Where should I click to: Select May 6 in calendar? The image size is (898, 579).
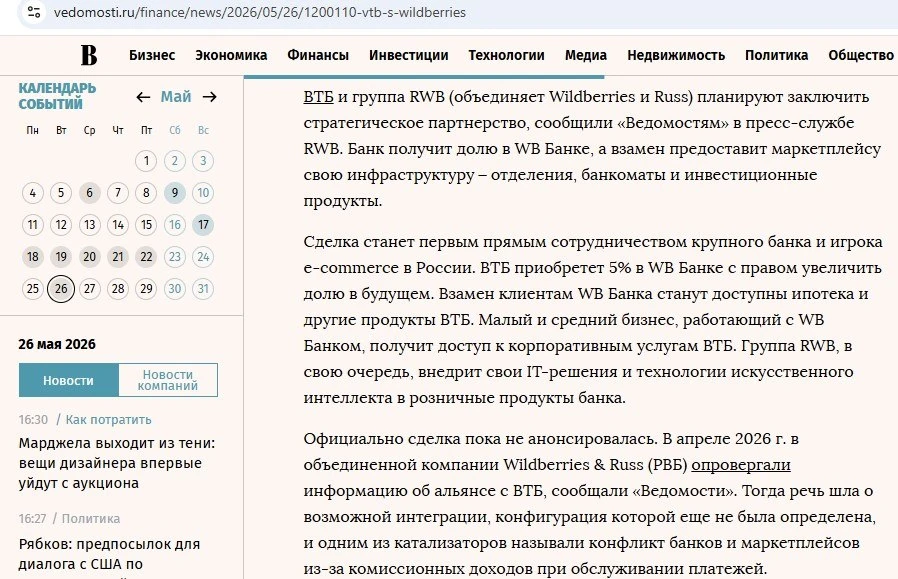point(89,193)
